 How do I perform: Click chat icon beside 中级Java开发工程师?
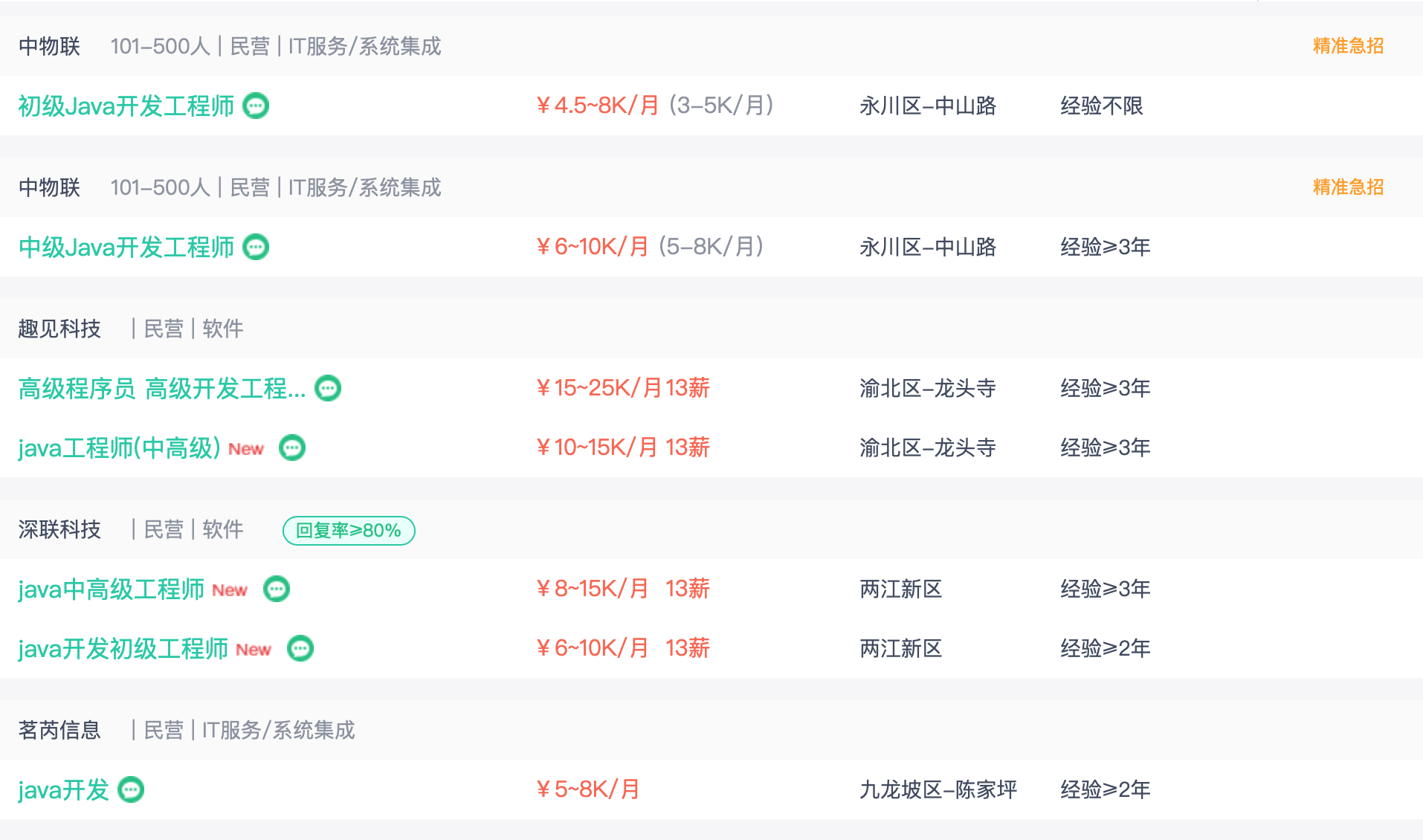pos(256,247)
